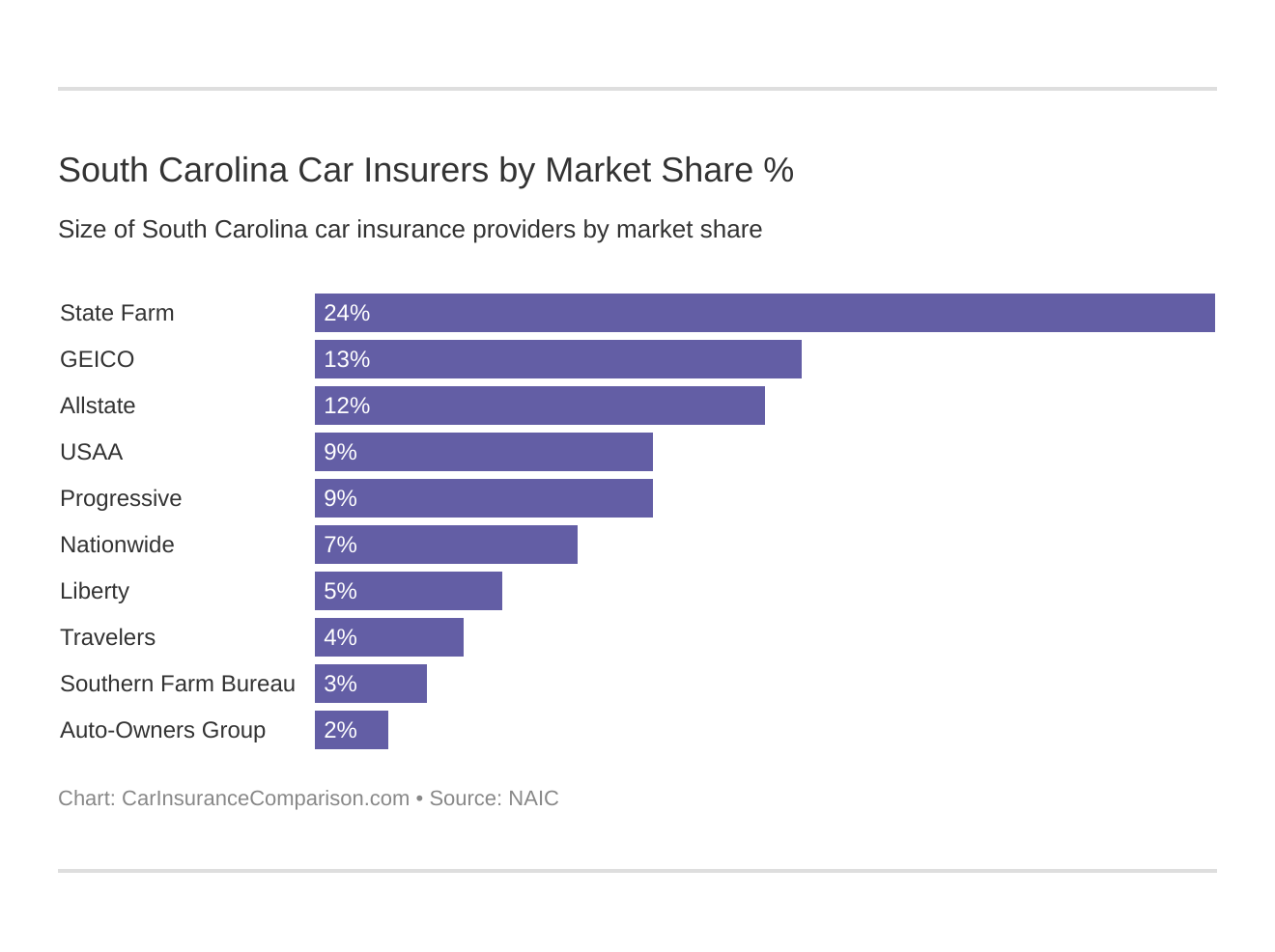Select the Travelers 4% bar
Image resolution: width=1275 pixels, height=952 pixels.
click(x=388, y=637)
